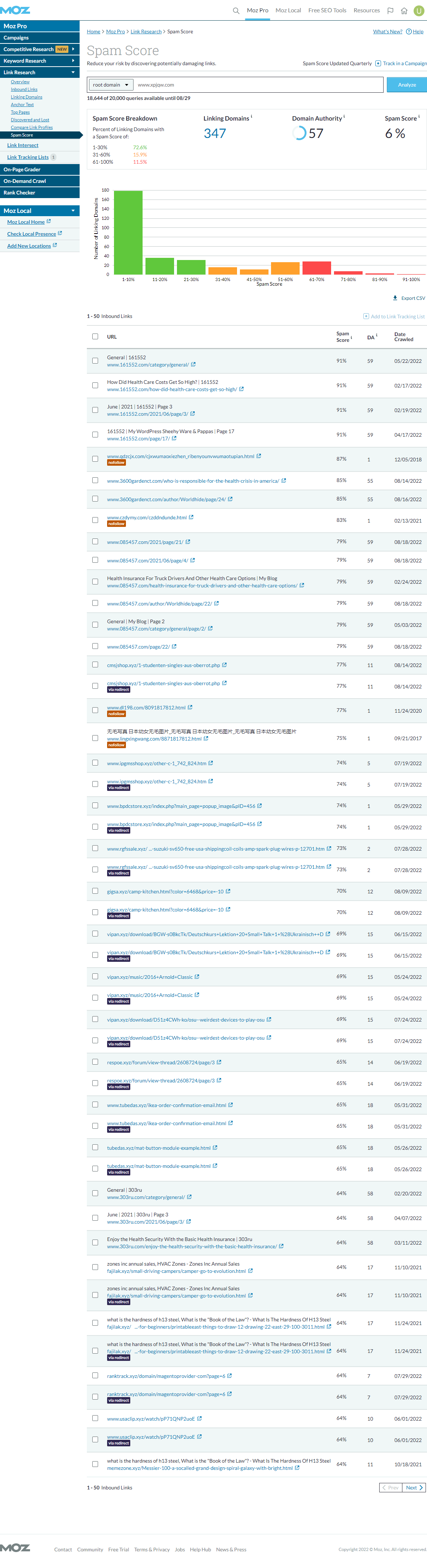Open the root domain scope dropdown
Viewport: 427px width, 1568px height.
click(x=110, y=85)
